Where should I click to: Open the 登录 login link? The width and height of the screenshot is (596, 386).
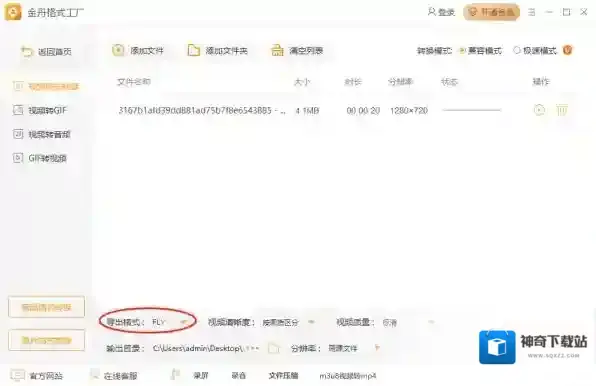(441, 12)
